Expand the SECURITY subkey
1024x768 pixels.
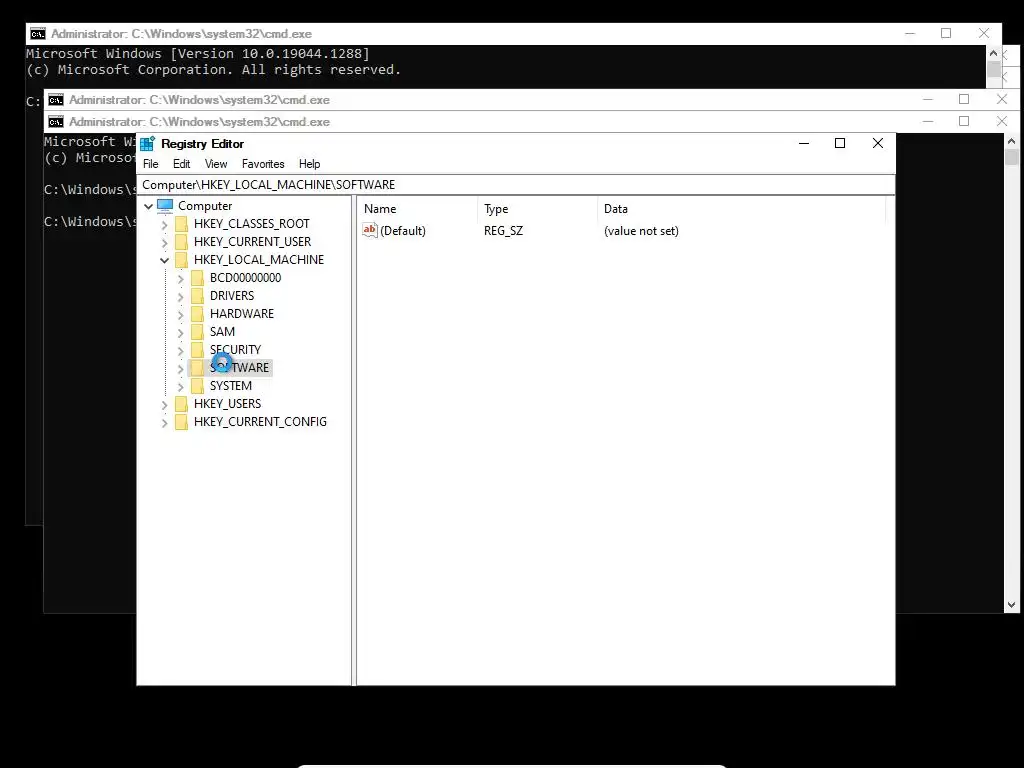[x=180, y=351]
